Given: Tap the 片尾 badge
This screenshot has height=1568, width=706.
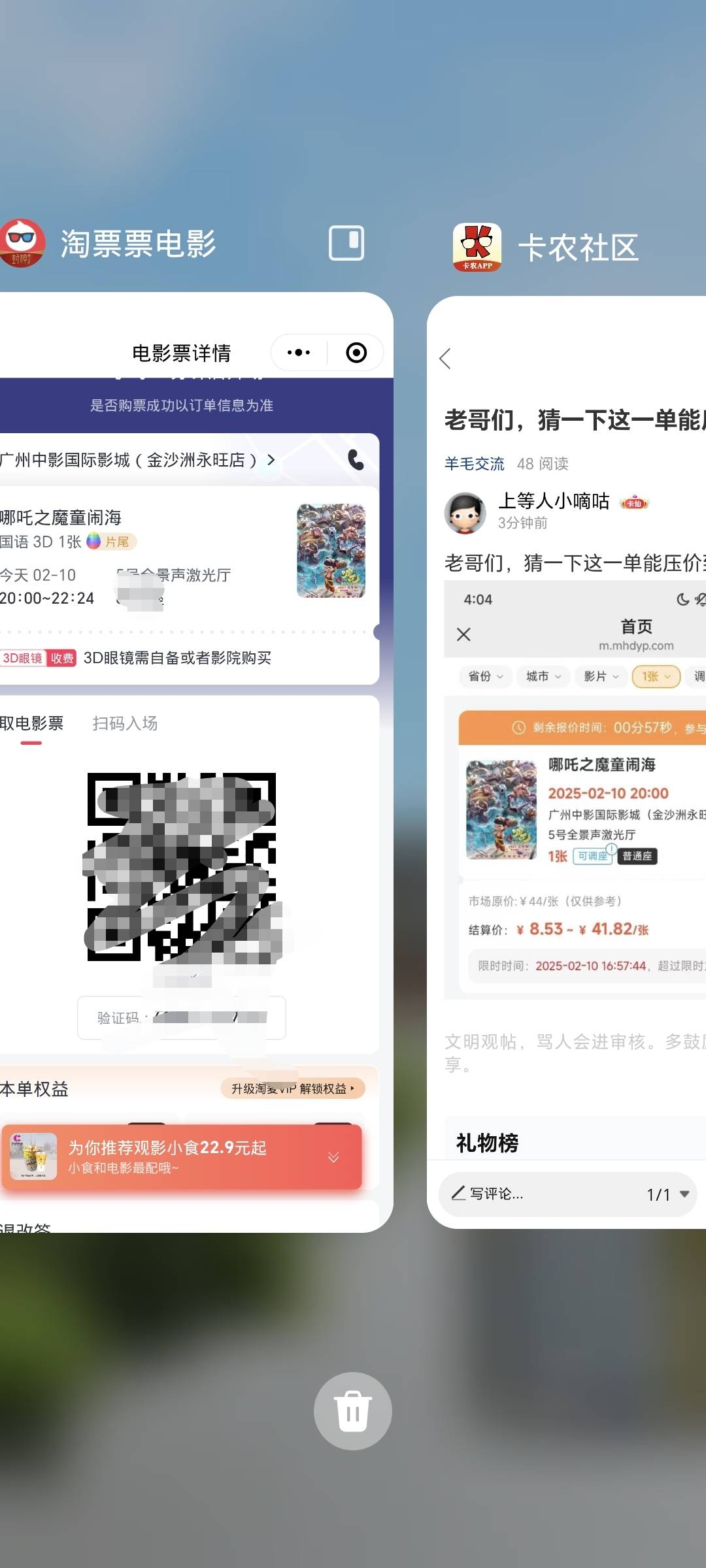Looking at the screenshot, I should coord(112,542).
